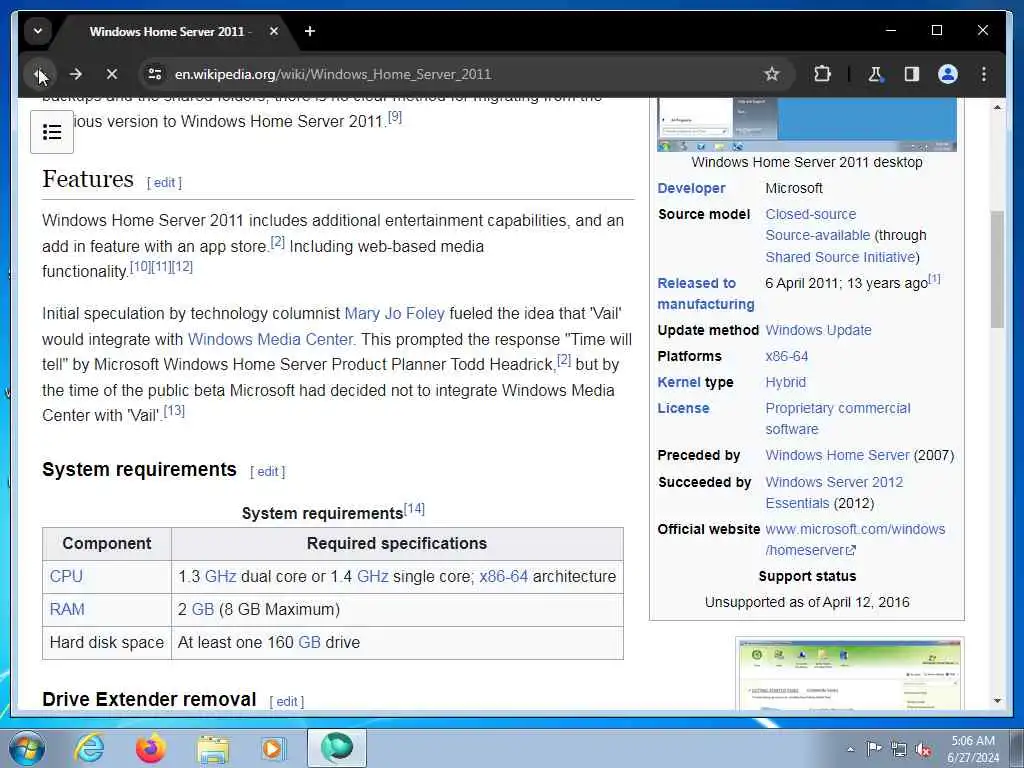The height and width of the screenshot is (768, 1024).
Task: Open the Closed-source link
Action: click(810, 214)
